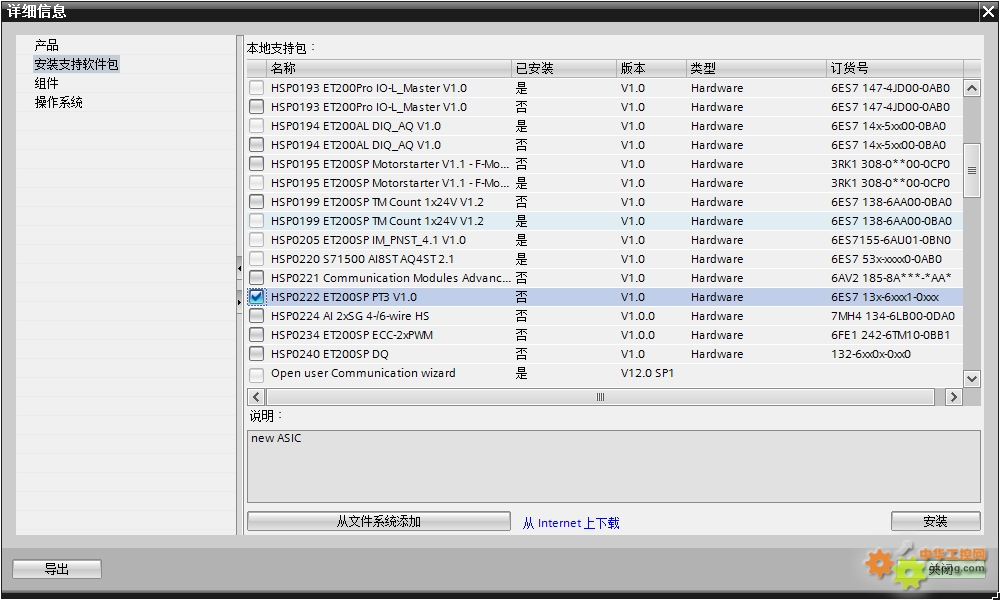Viewport: 1000px width, 600px height.
Task: Click the horizontal scrollbar thumb
Action: coord(600,397)
